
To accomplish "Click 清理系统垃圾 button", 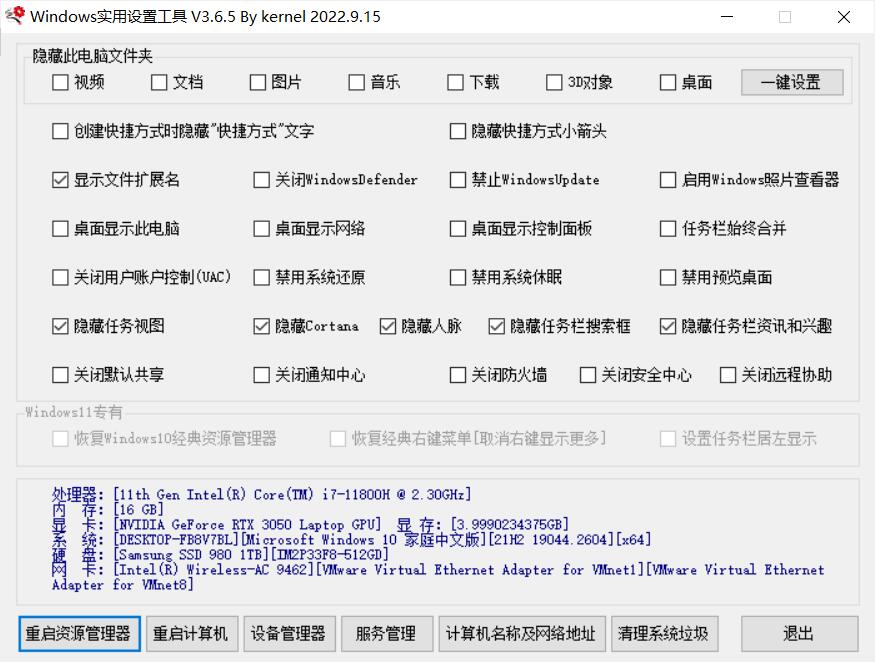I will (x=663, y=634).
